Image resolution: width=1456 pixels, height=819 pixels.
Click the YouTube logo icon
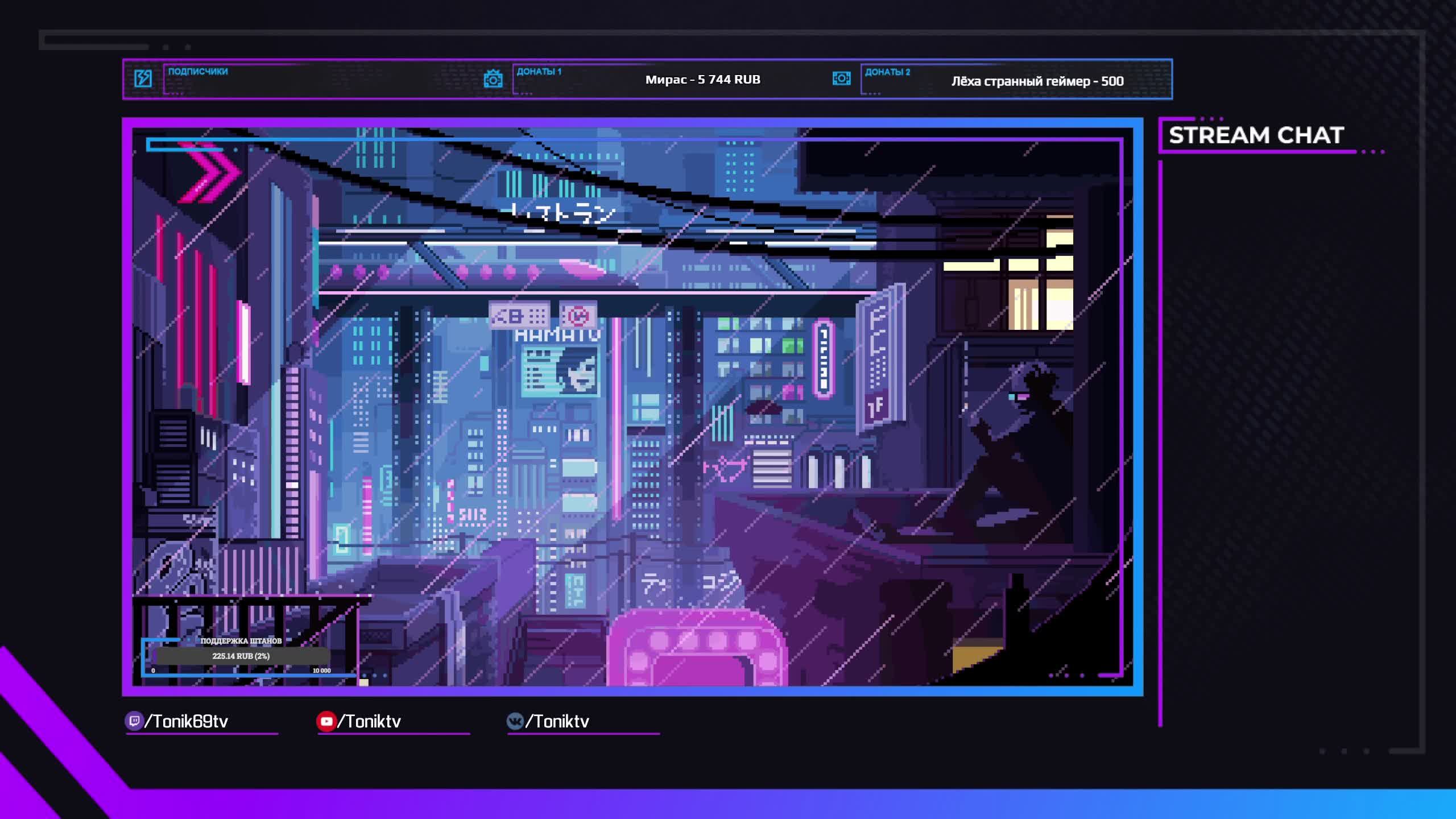click(326, 721)
